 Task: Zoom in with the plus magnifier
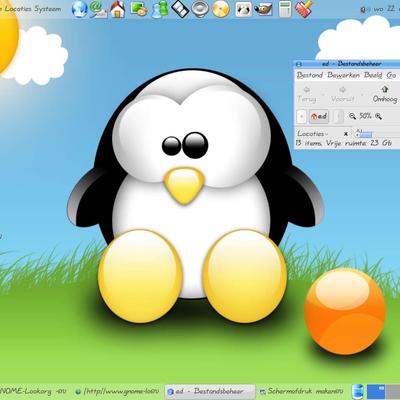coord(378,116)
